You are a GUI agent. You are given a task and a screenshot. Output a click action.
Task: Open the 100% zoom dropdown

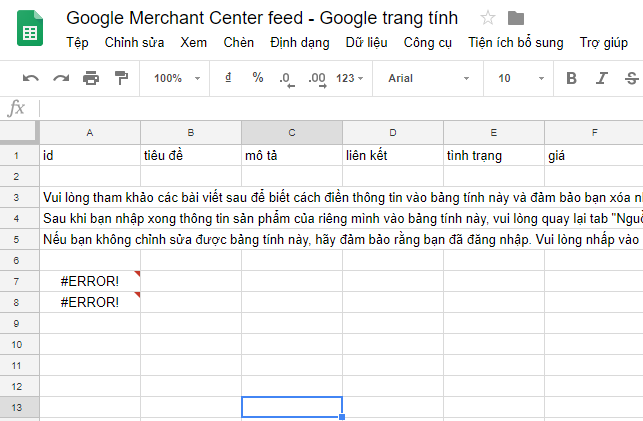tap(177, 78)
